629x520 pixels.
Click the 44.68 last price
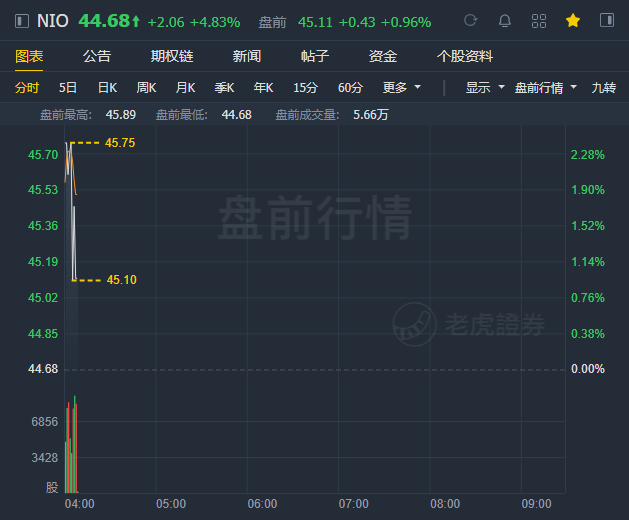[104, 21]
